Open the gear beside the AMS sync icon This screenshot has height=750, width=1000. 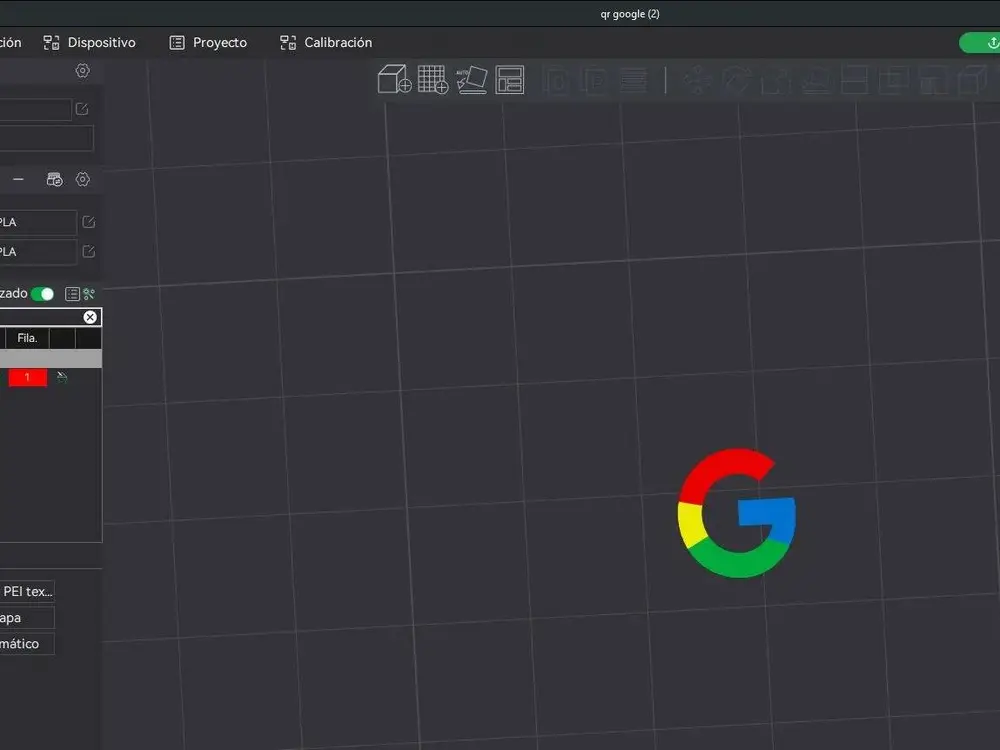pyautogui.click(x=83, y=180)
